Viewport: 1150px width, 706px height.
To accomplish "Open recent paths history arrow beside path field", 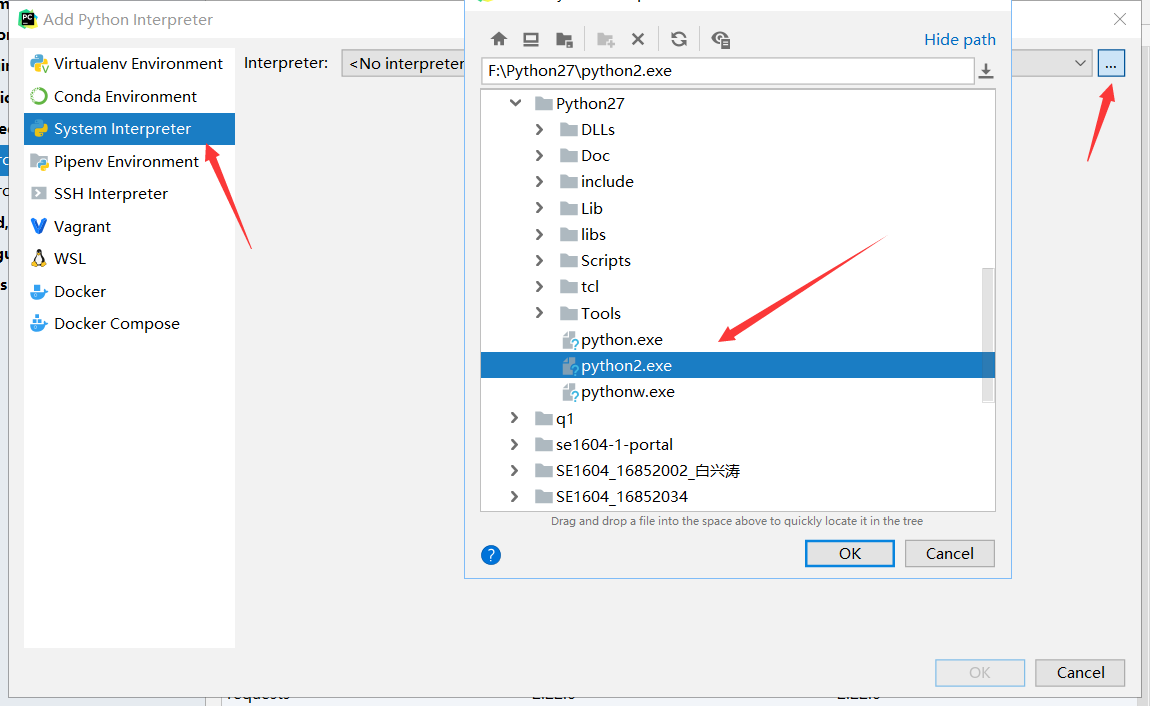I will [x=986, y=70].
